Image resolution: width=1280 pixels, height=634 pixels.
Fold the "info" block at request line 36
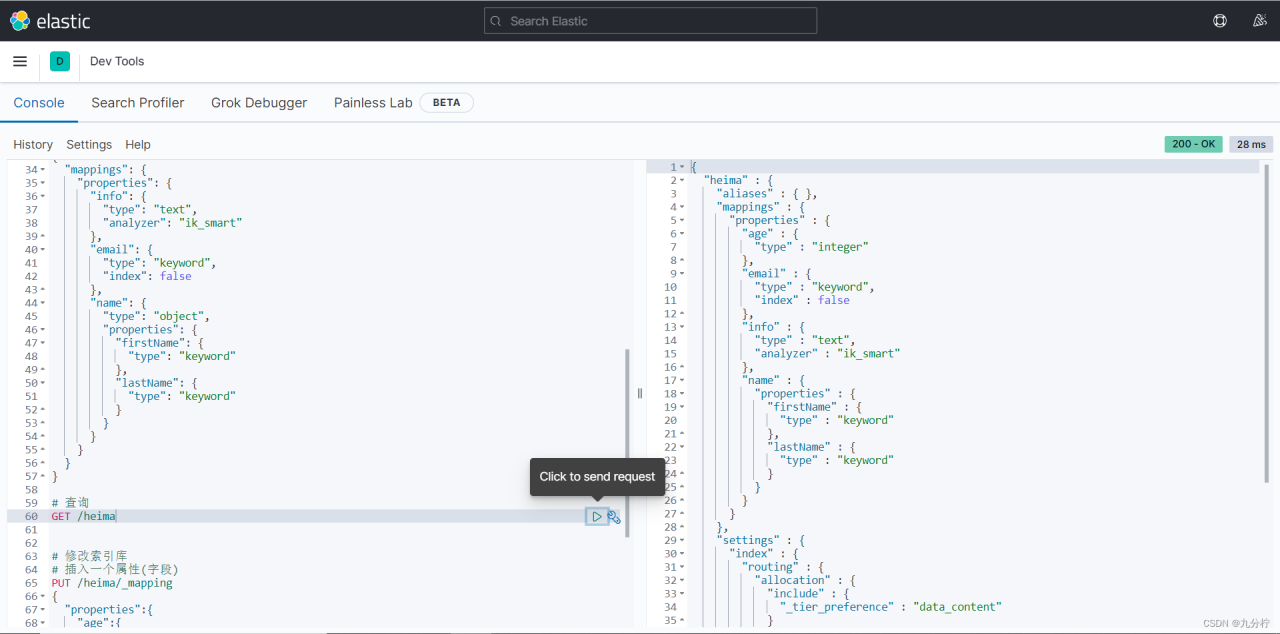tap(43, 197)
